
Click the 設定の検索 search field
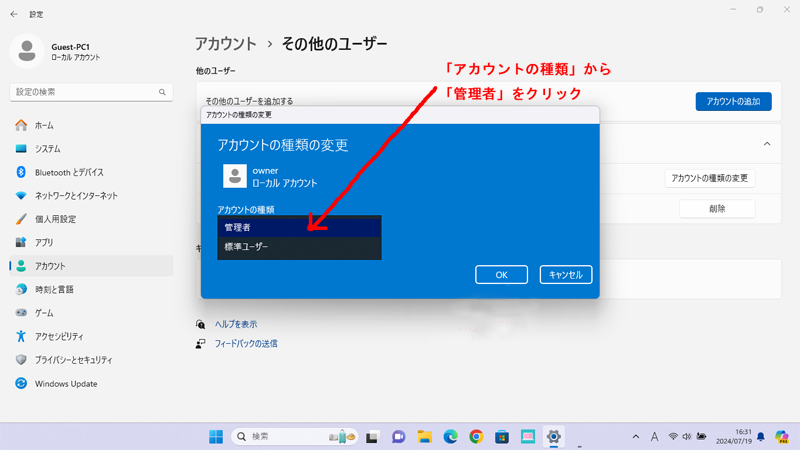88,92
